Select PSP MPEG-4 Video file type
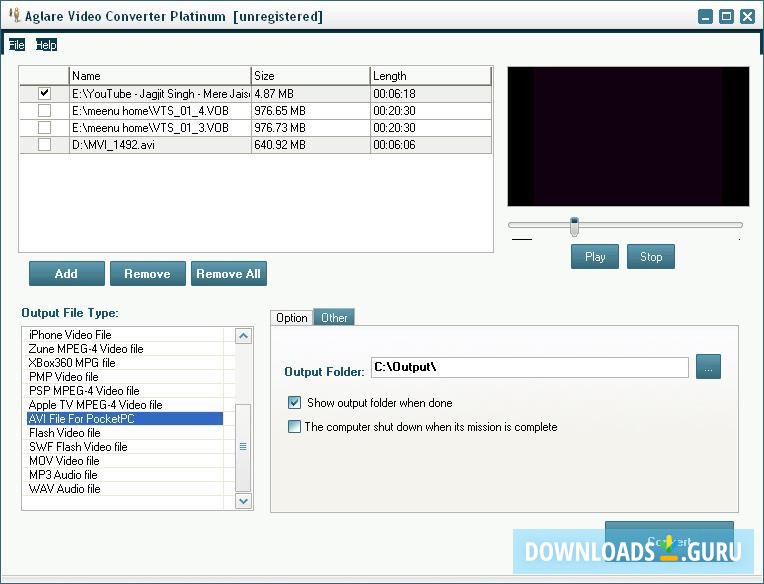The image size is (764, 584). pos(125,391)
